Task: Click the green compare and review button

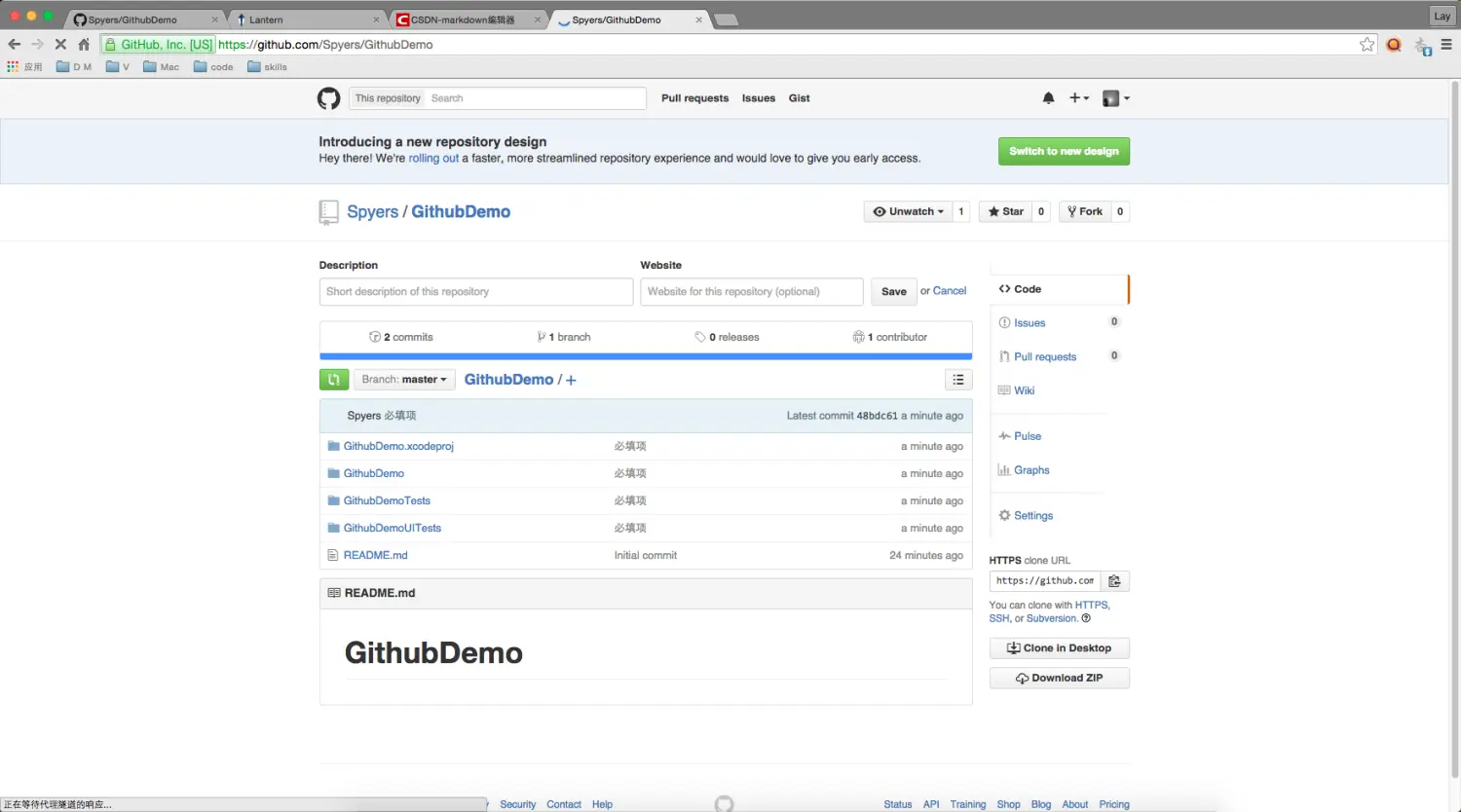Action: click(334, 380)
